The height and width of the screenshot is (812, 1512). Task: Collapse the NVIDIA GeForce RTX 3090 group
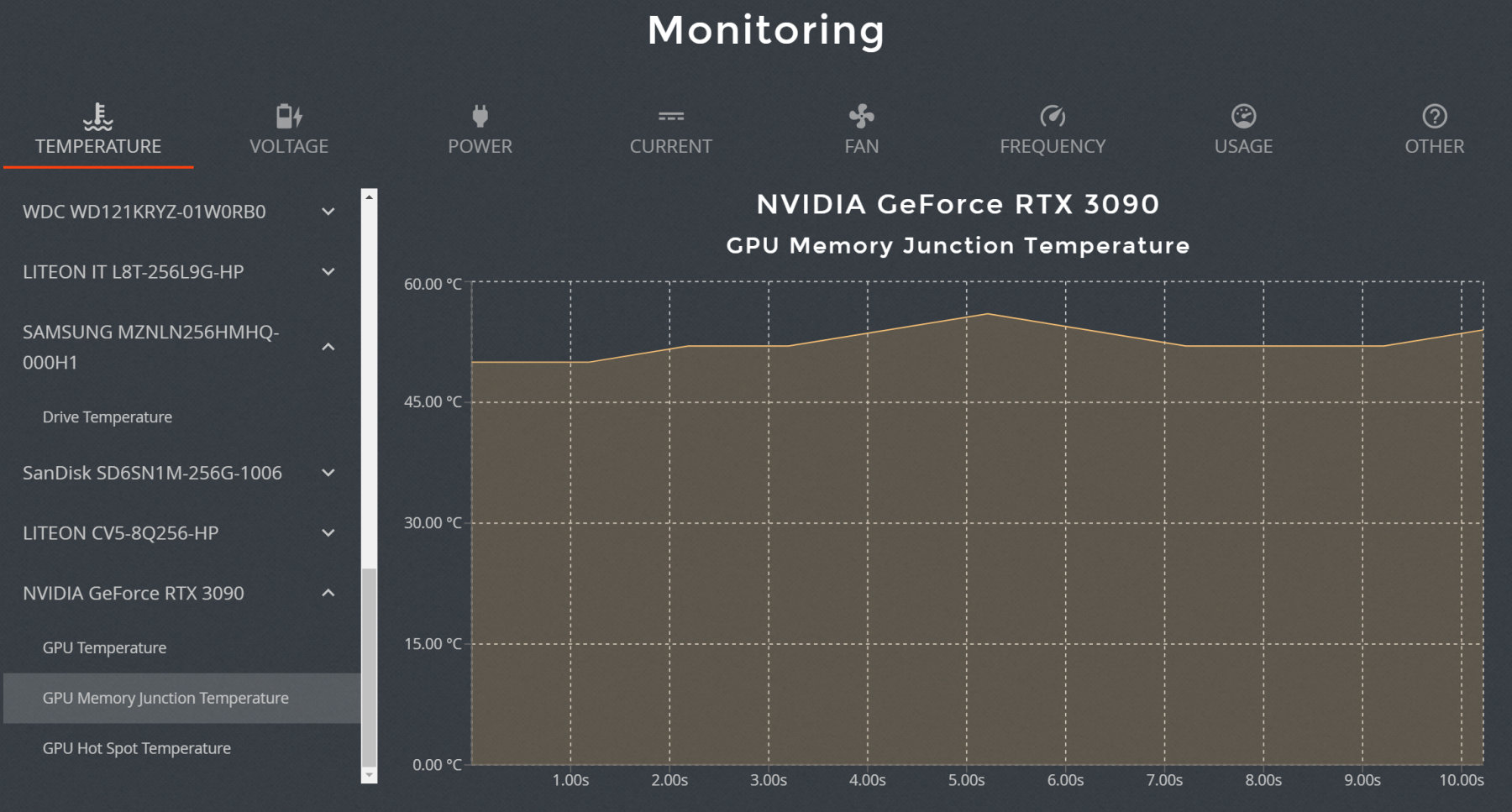(x=328, y=593)
